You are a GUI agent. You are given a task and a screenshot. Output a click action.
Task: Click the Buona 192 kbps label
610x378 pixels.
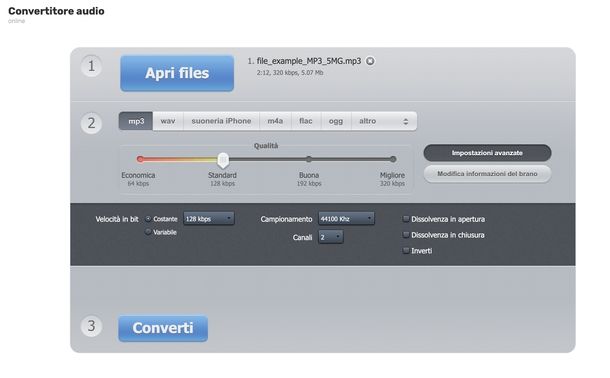point(309,179)
